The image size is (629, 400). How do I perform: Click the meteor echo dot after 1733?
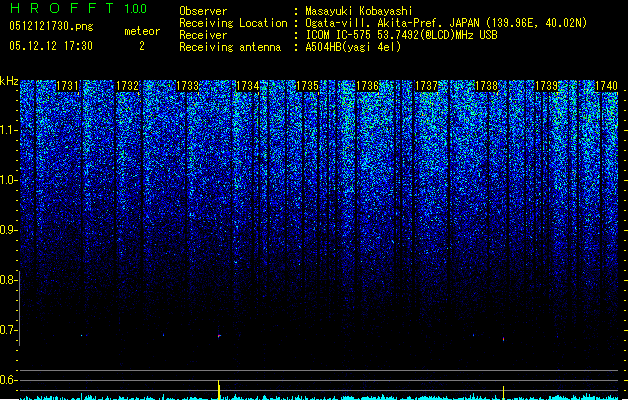tap(219, 336)
